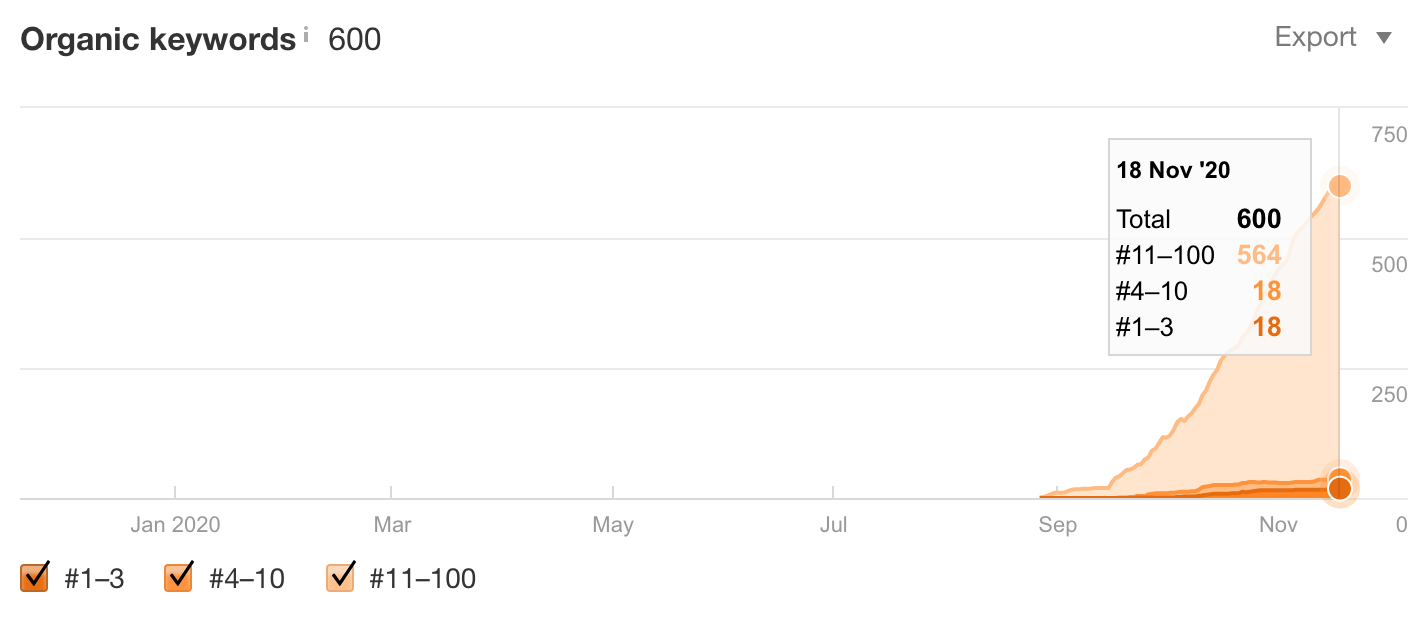Click the 18 Nov '20 tooltip date
1424x618 pixels.
click(1173, 170)
